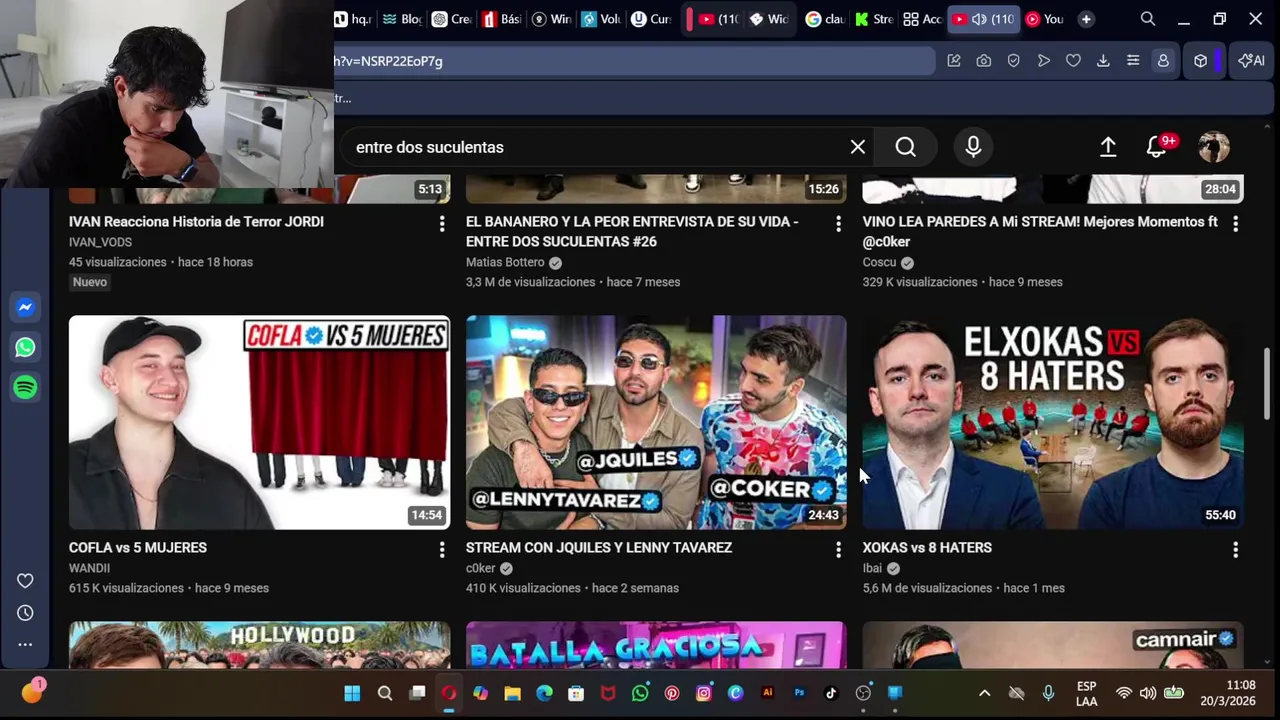Click the YouTube search magnifier button

click(x=905, y=147)
